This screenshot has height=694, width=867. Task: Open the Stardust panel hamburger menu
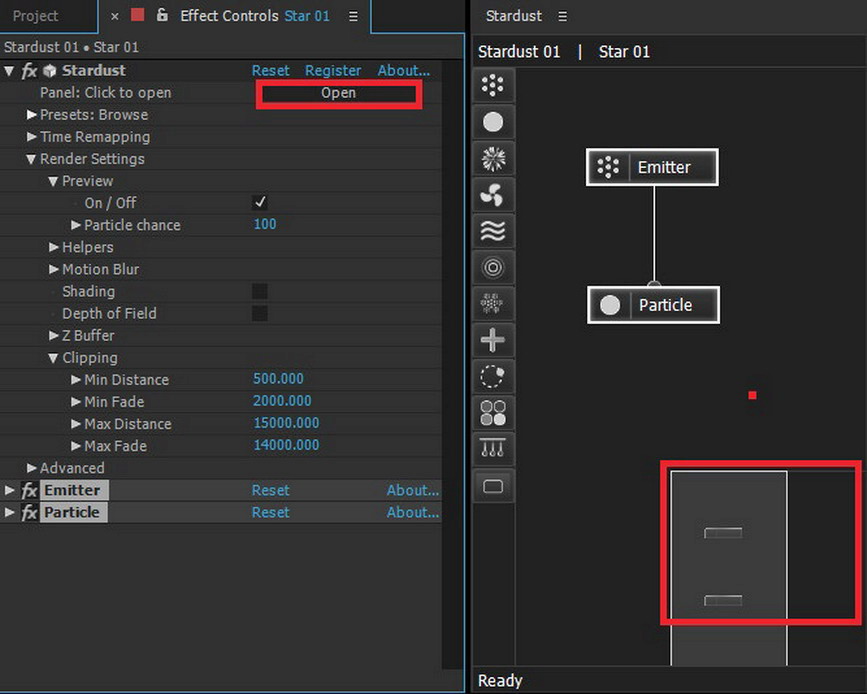[x=562, y=17]
